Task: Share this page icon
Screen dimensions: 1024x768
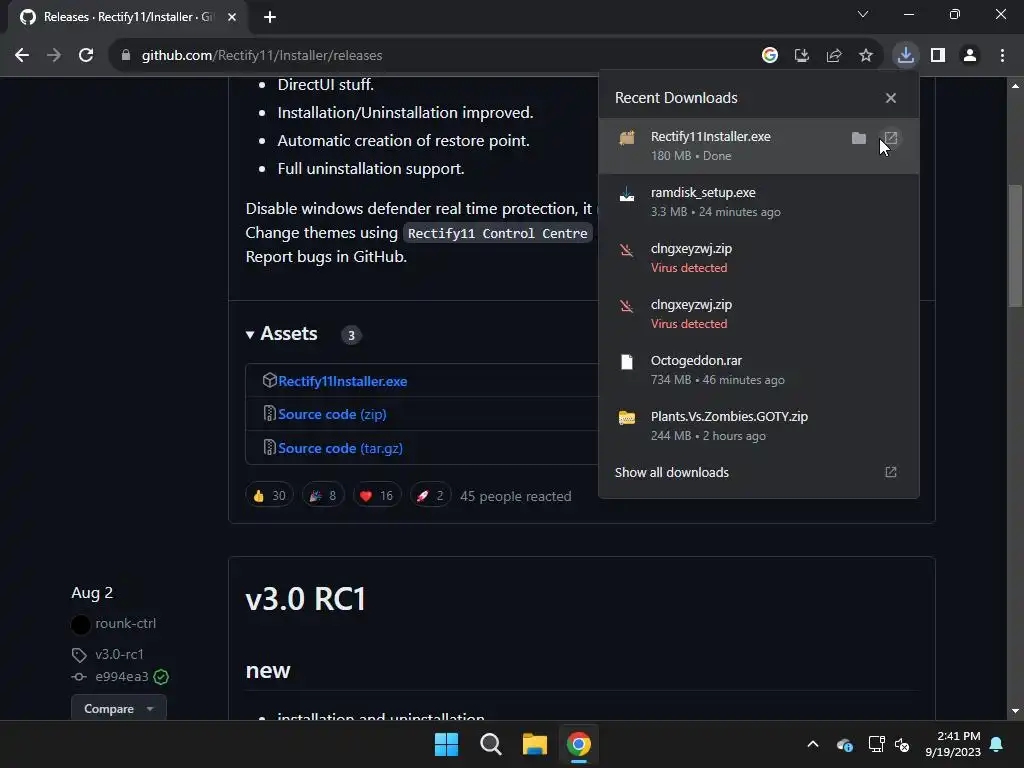Action: tap(834, 56)
